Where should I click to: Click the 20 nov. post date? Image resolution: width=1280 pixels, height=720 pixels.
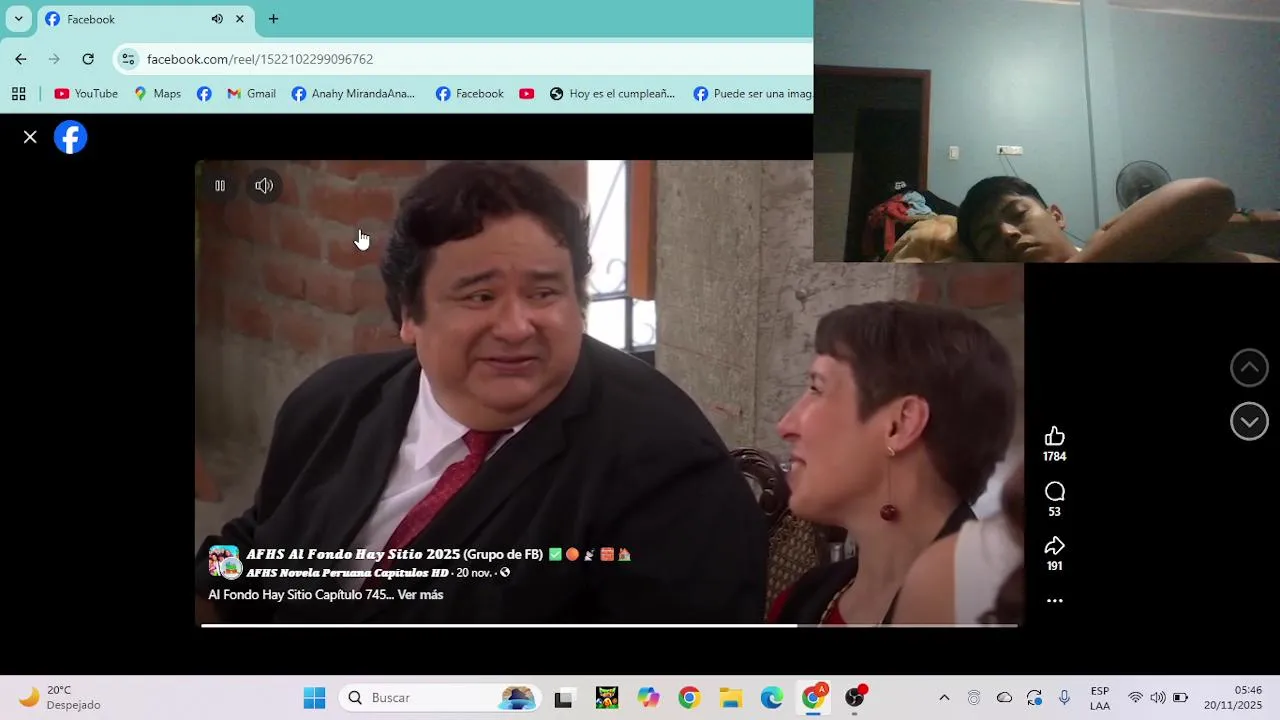click(474, 573)
